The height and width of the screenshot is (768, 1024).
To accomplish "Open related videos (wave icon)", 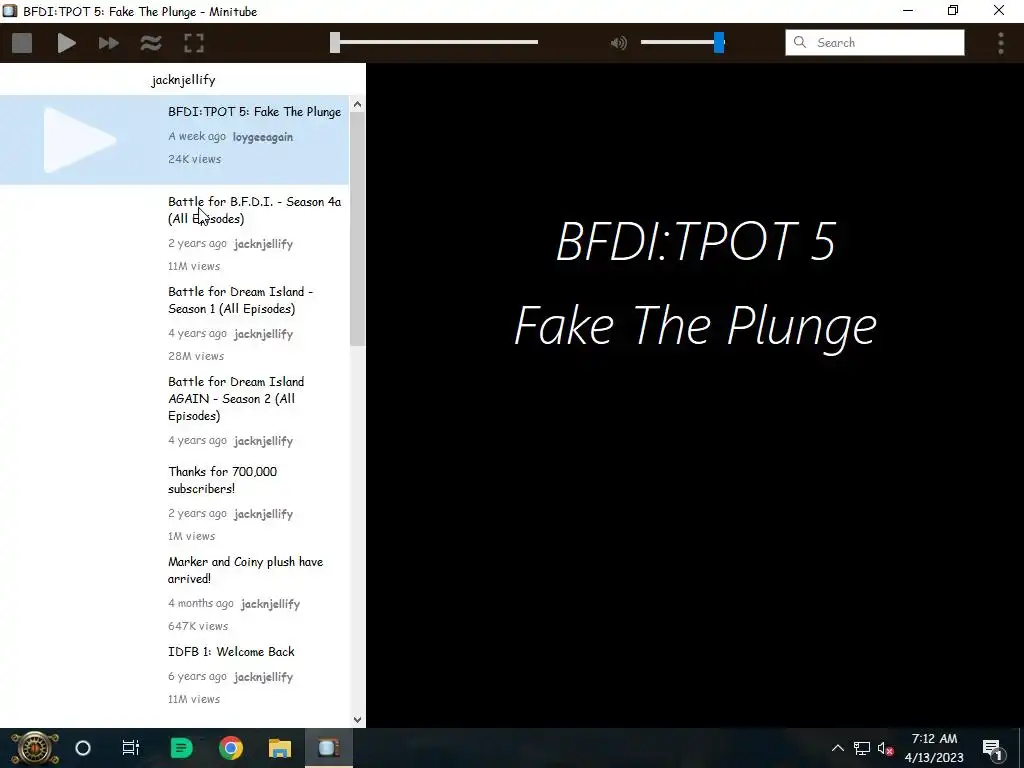I will pyautogui.click(x=151, y=43).
